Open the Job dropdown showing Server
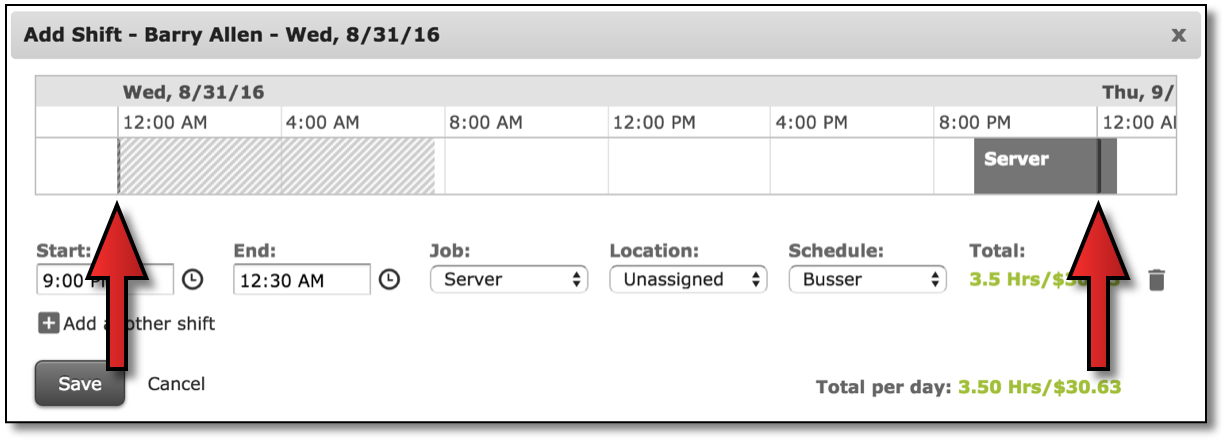1222x440 pixels. click(509, 280)
